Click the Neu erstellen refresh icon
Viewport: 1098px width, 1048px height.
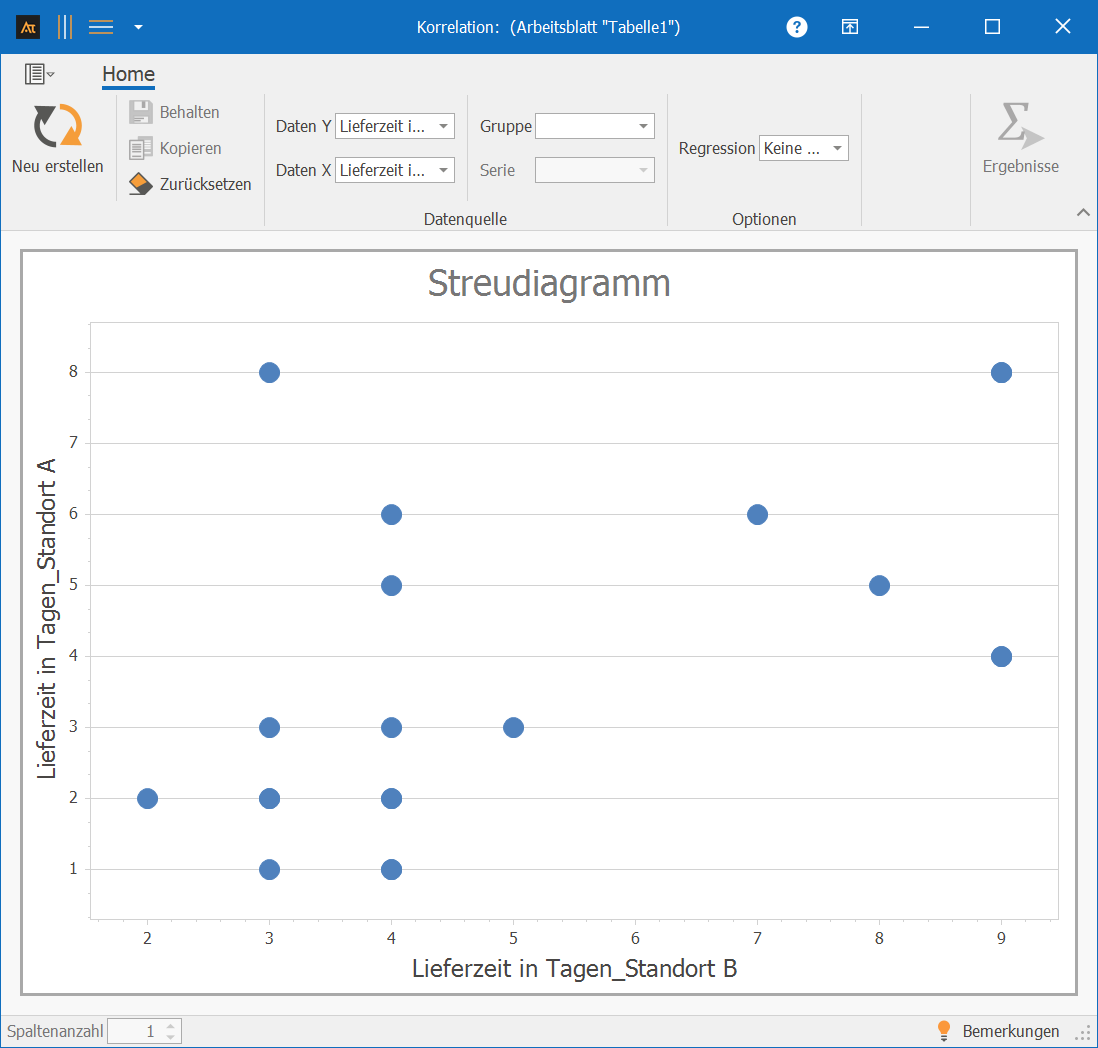(57, 127)
